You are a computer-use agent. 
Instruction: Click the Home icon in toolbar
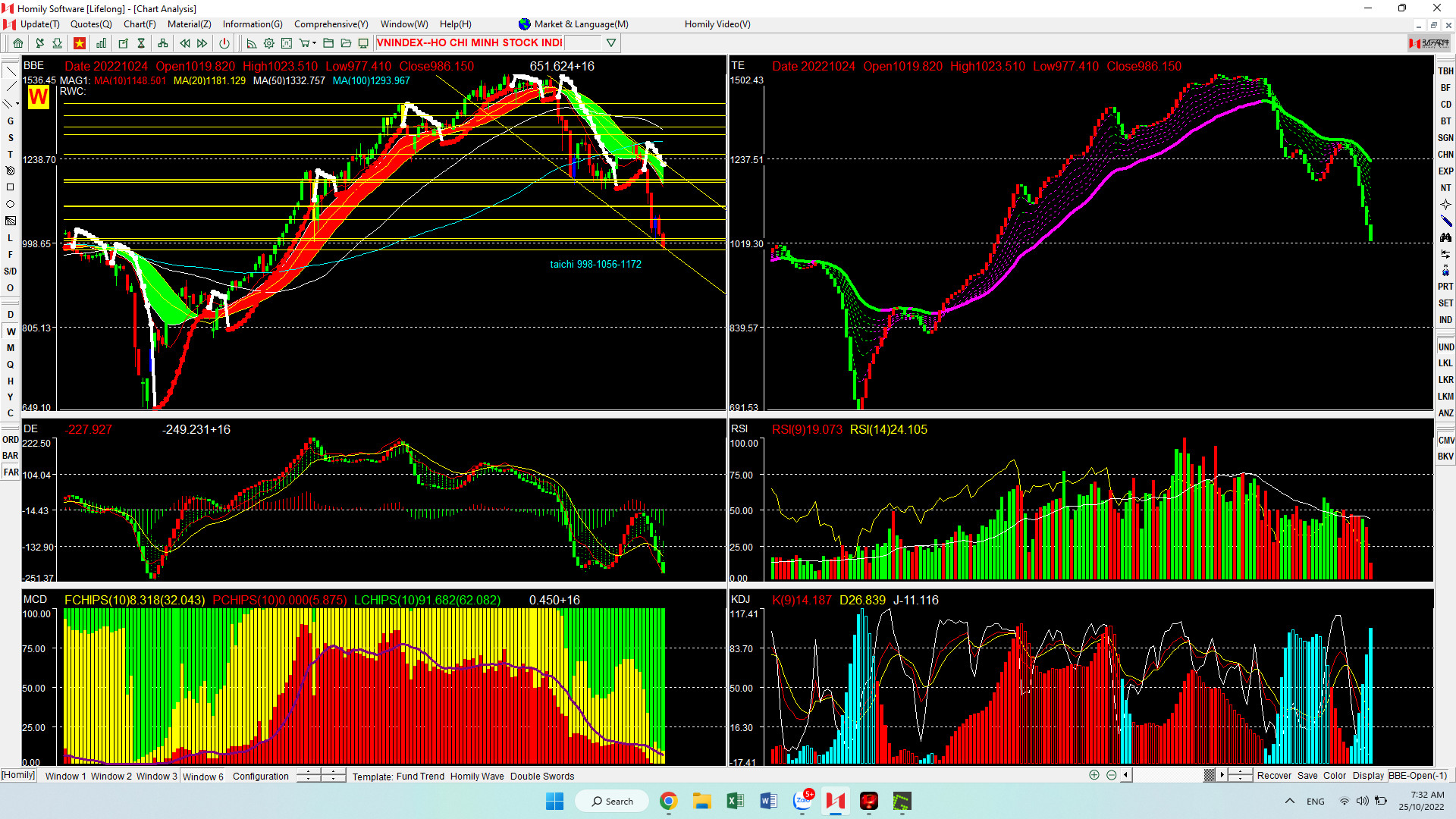(x=18, y=43)
